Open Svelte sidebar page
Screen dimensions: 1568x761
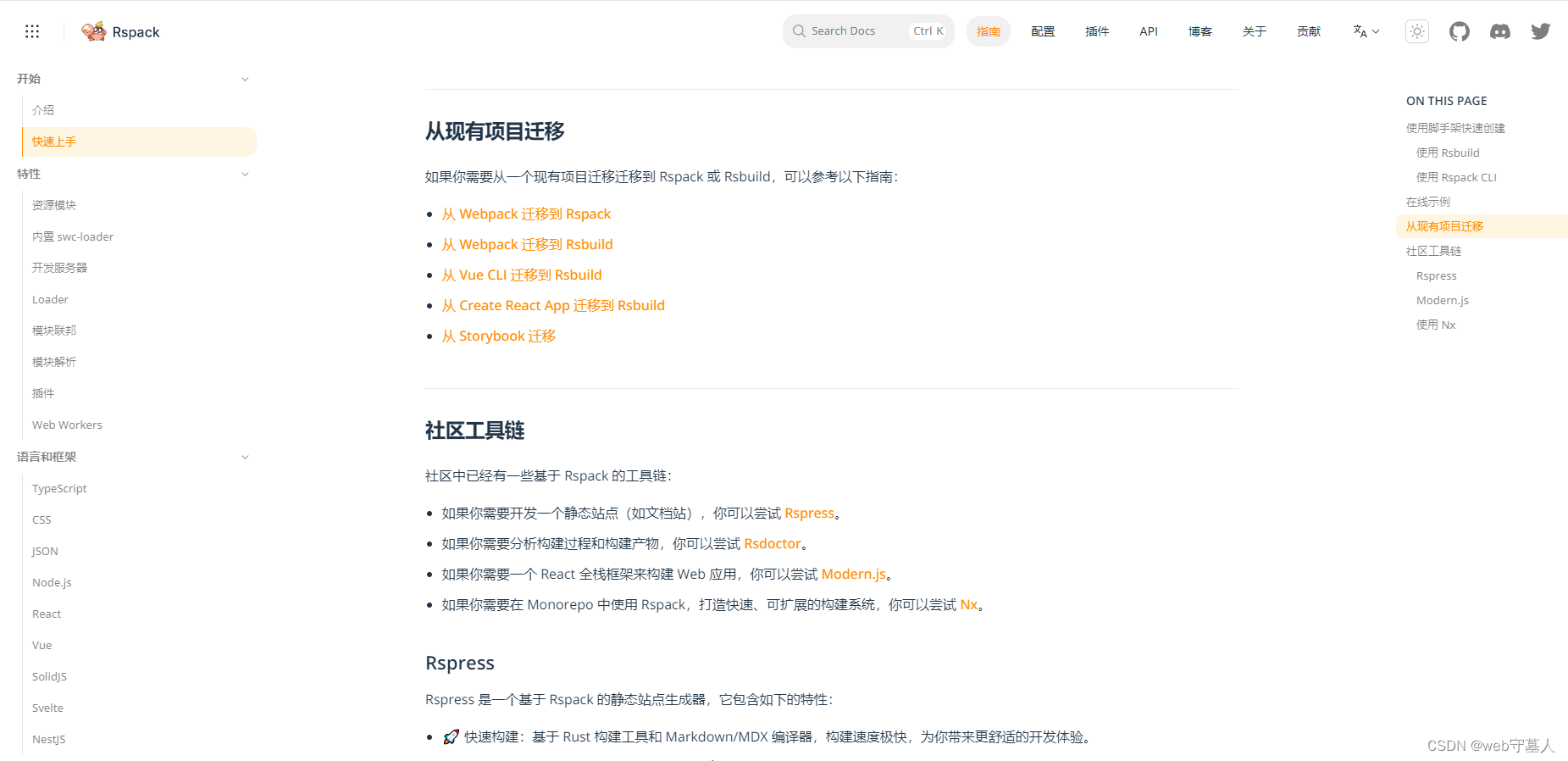(x=47, y=708)
